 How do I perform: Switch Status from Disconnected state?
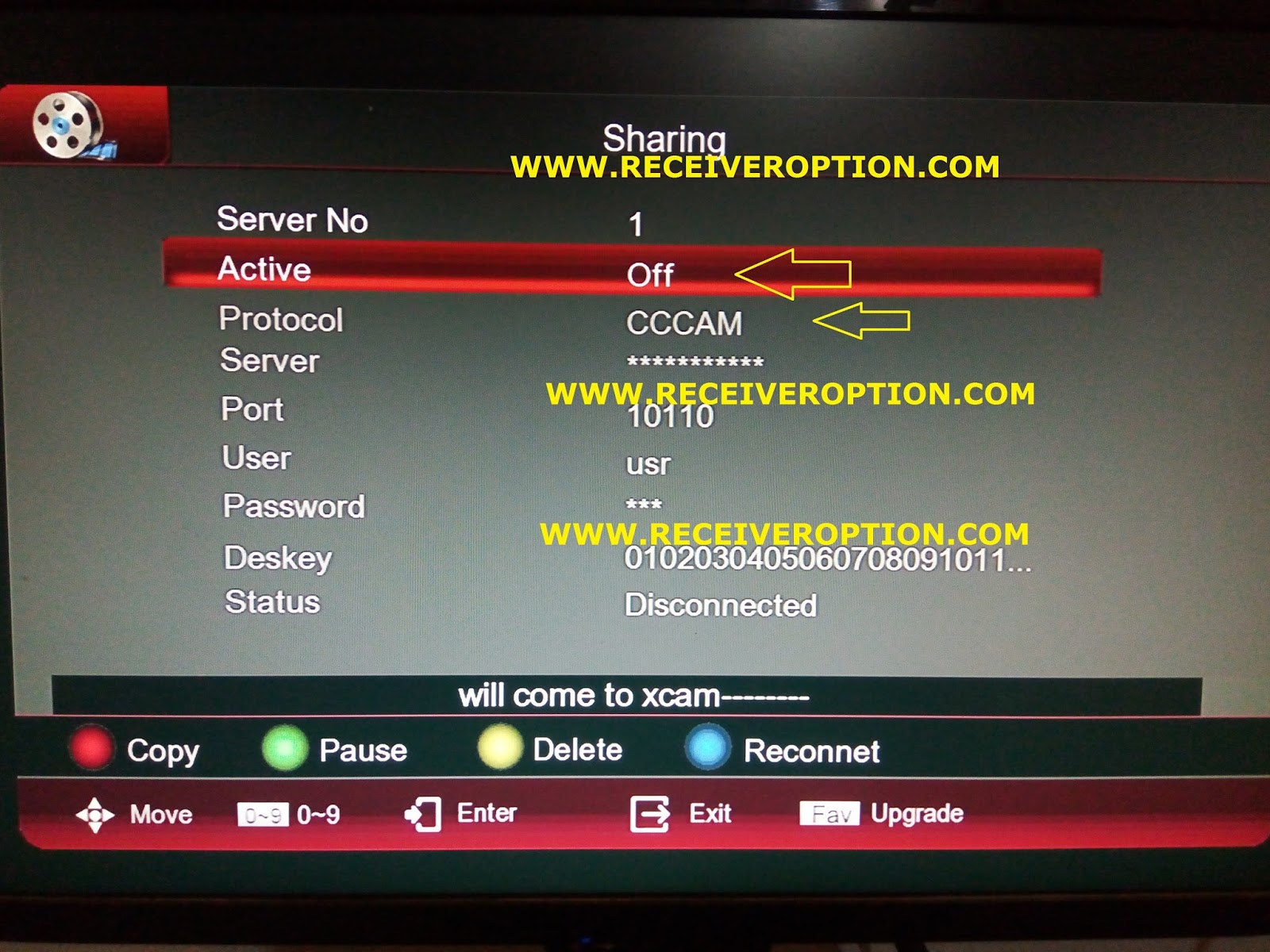pyautogui.click(x=721, y=603)
